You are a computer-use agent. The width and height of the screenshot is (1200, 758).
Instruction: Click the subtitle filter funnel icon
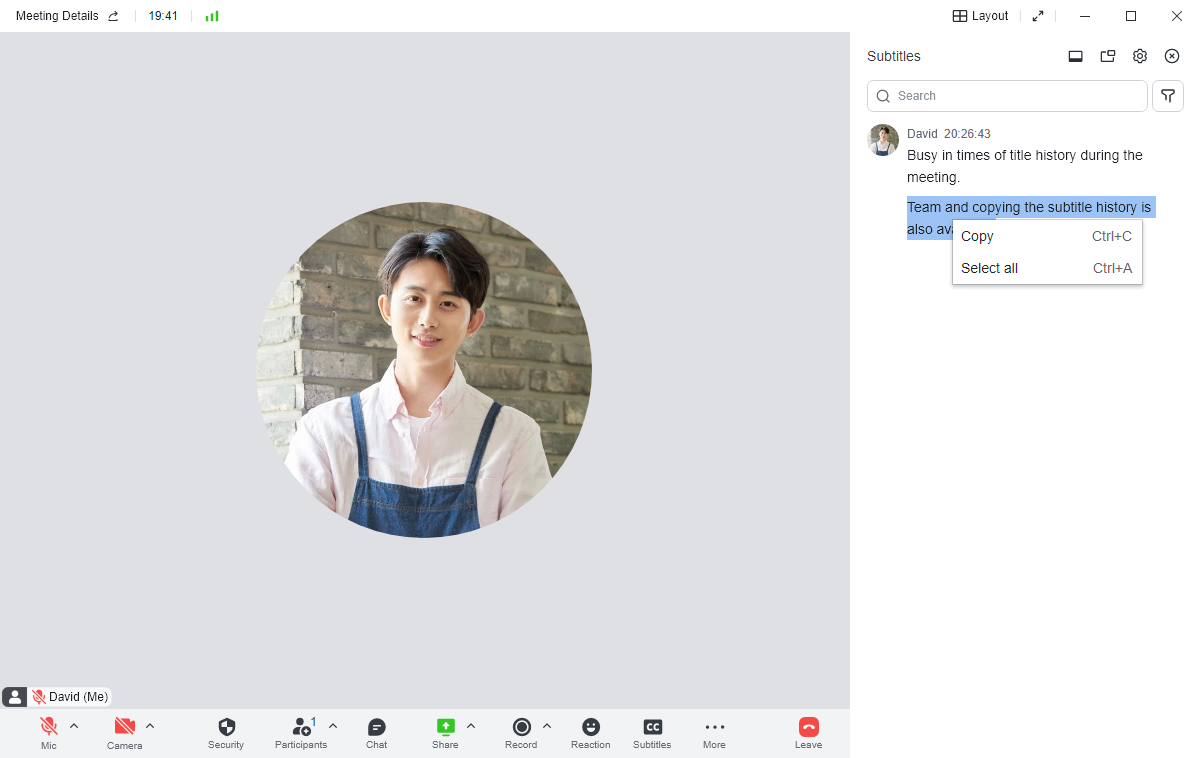(x=1167, y=96)
